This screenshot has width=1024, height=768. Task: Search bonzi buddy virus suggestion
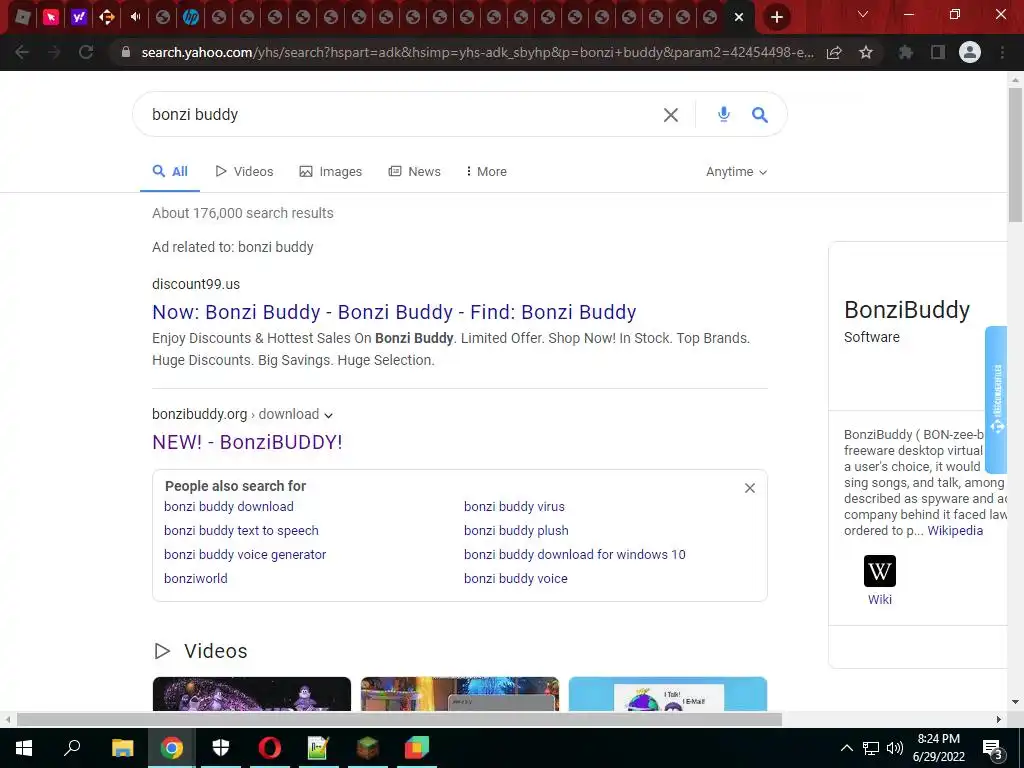514,506
